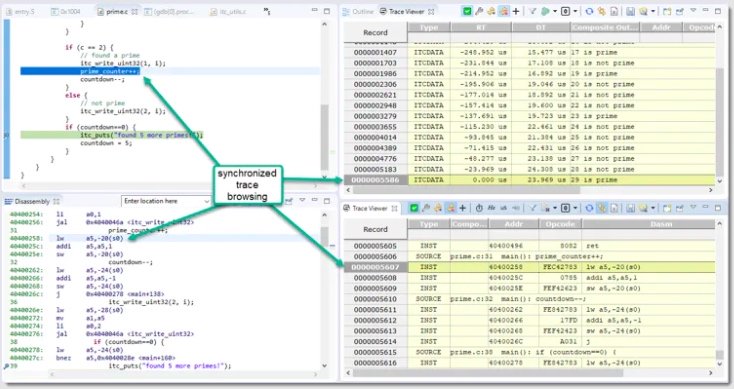
Task: Click the DT column header in upper Trace Viewer
Action: coord(541,28)
